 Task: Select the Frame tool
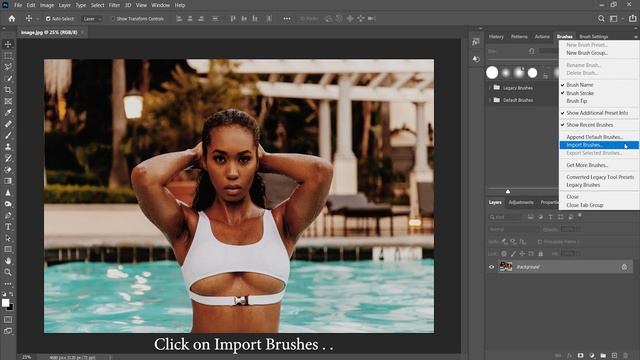[8, 101]
